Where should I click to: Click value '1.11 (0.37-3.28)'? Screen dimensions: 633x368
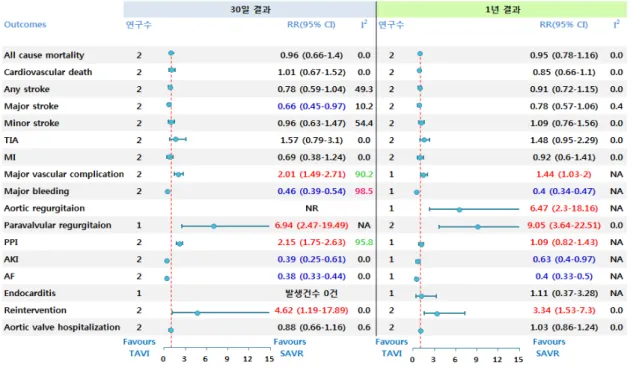tap(564, 293)
